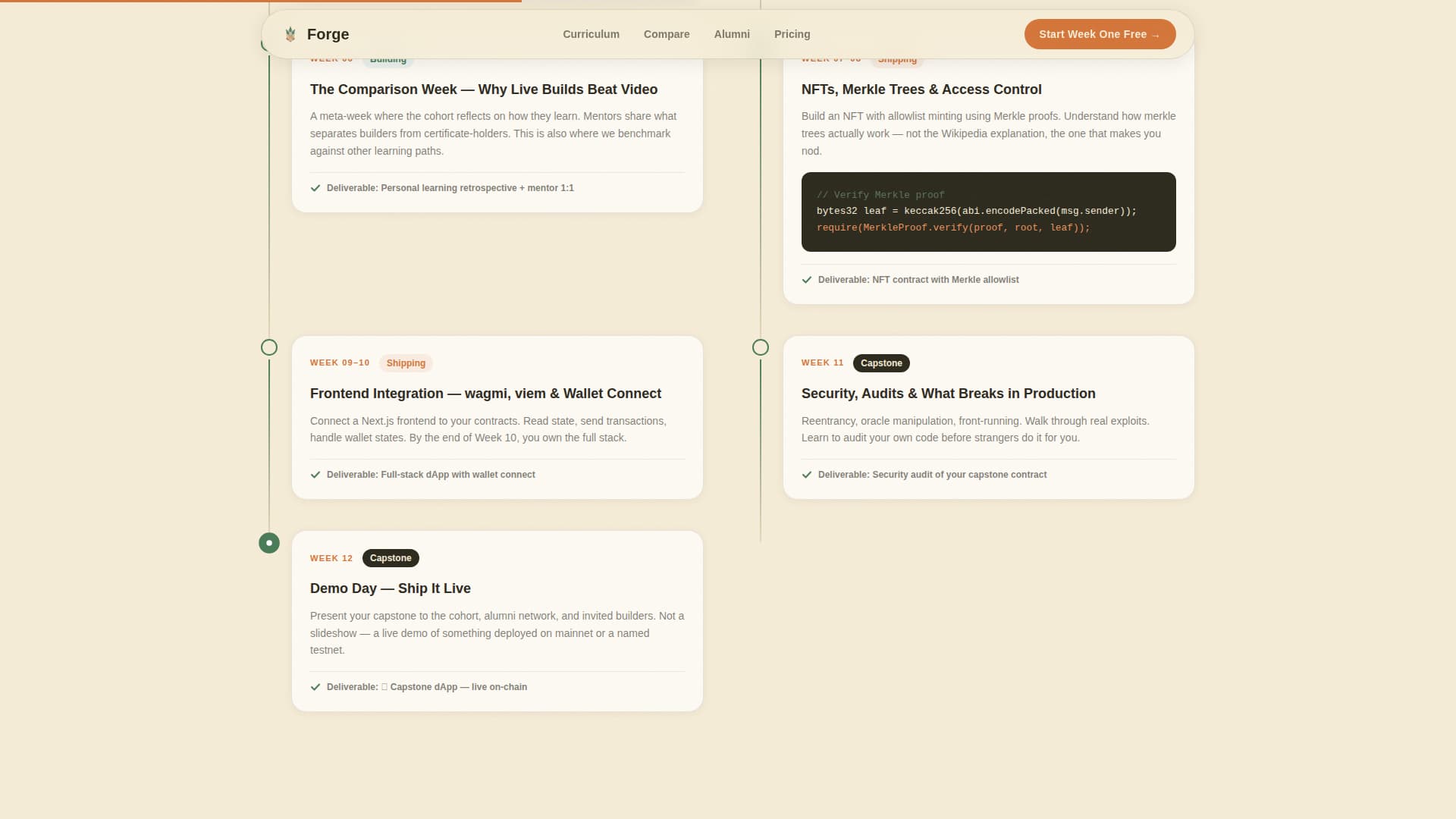1456x819 pixels.
Task: Click 'Deliverable: Personal learning retrospective + mentor 1:1'
Action: [x=450, y=188]
